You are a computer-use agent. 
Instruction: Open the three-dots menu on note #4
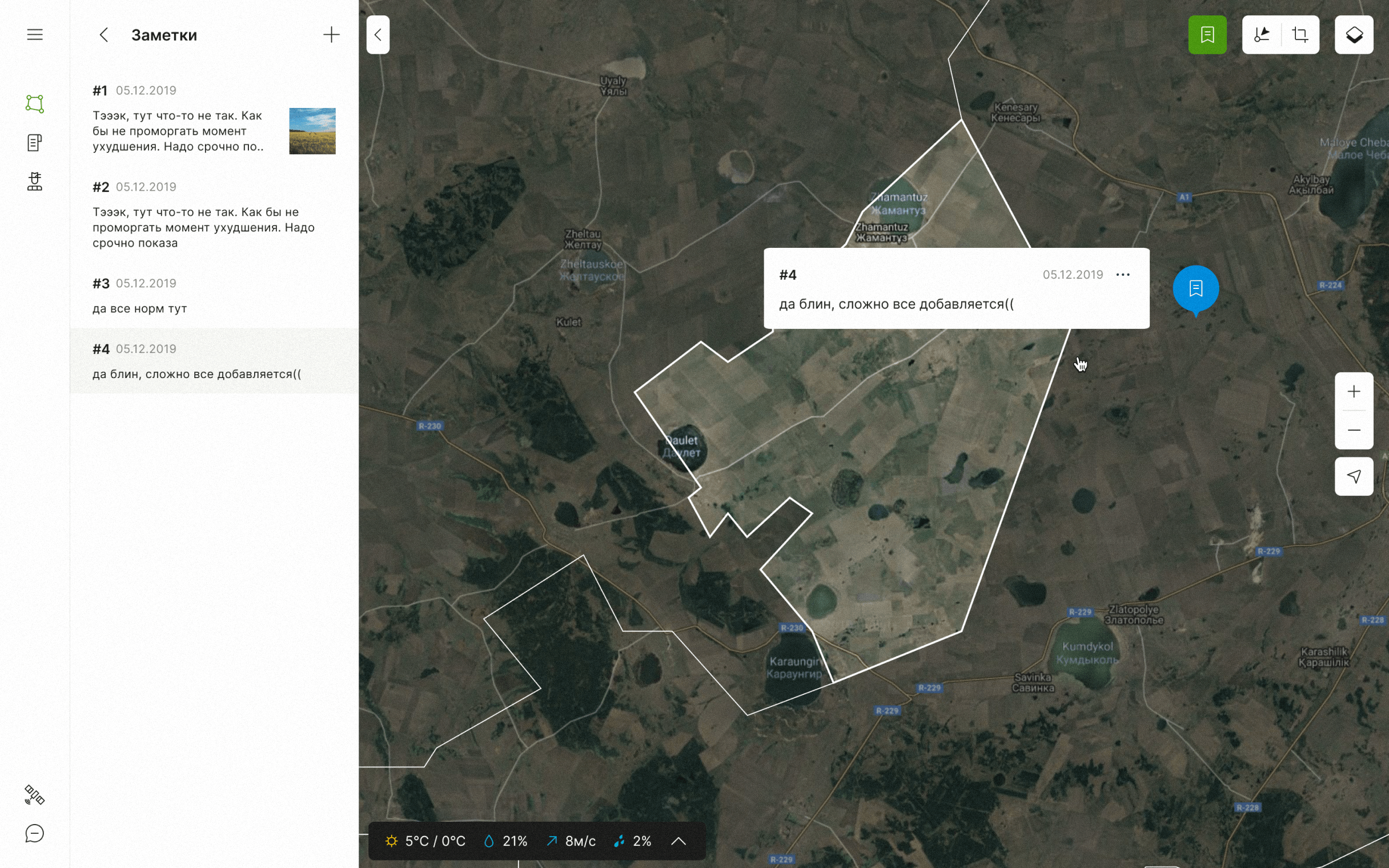[x=1123, y=275]
